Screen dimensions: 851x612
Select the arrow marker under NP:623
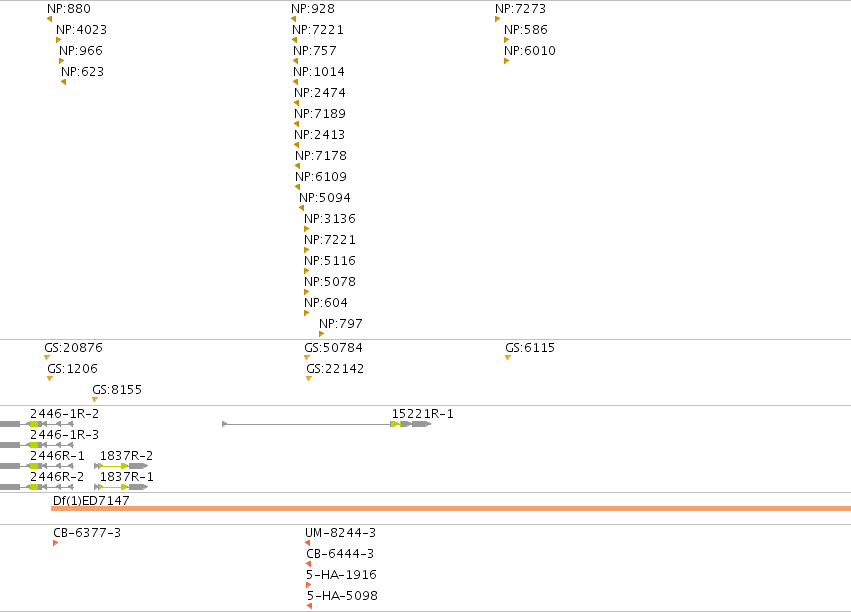63,82
